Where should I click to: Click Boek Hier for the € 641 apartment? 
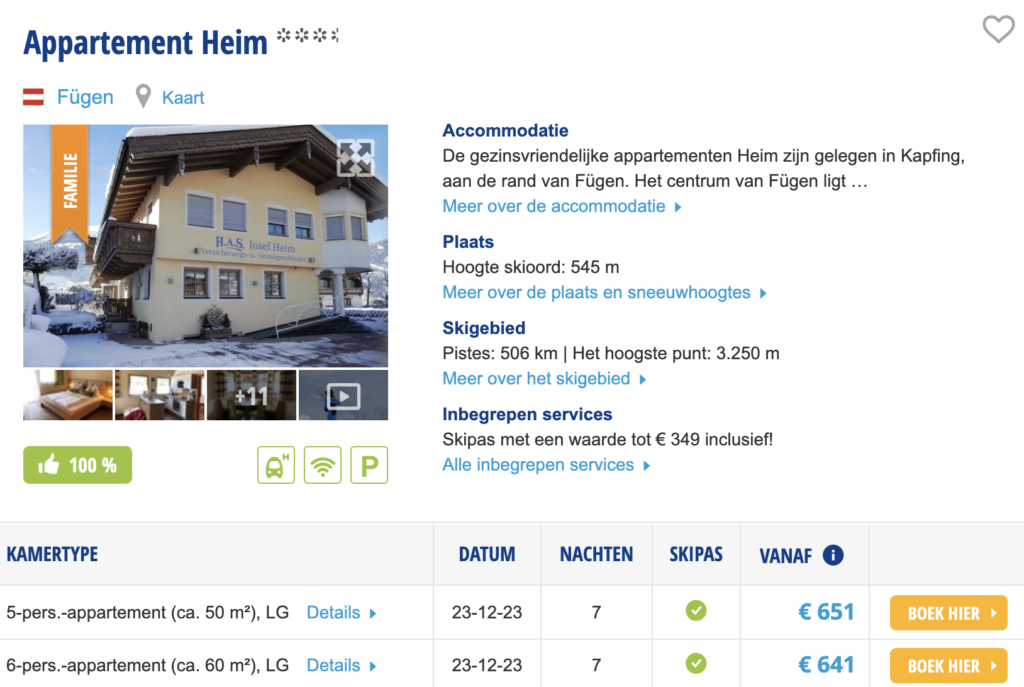948,665
